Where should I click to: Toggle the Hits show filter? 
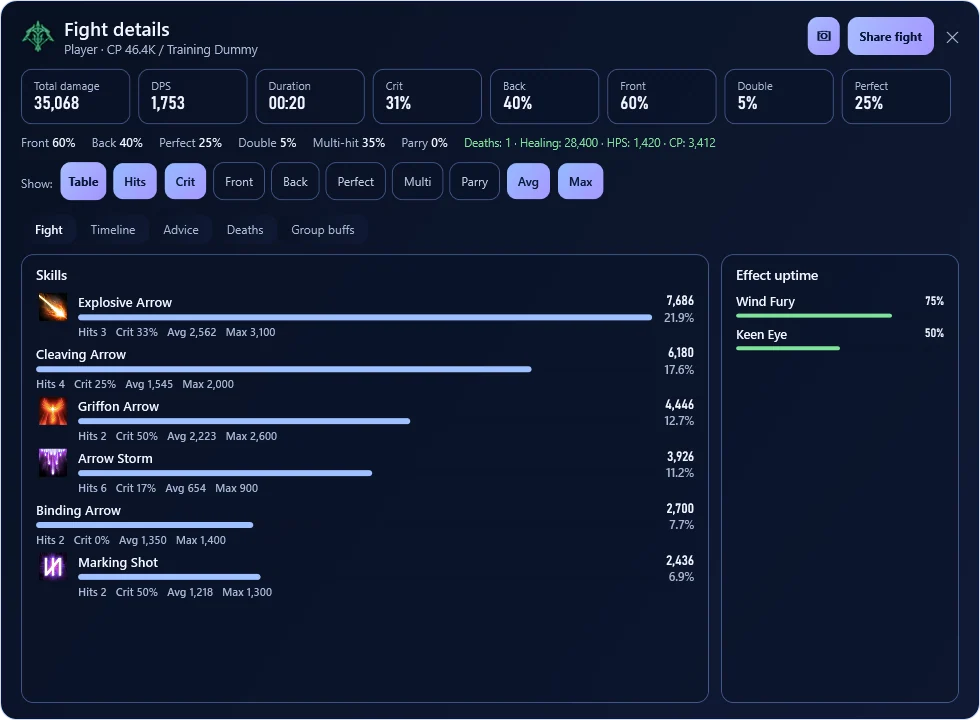[135, 182]
